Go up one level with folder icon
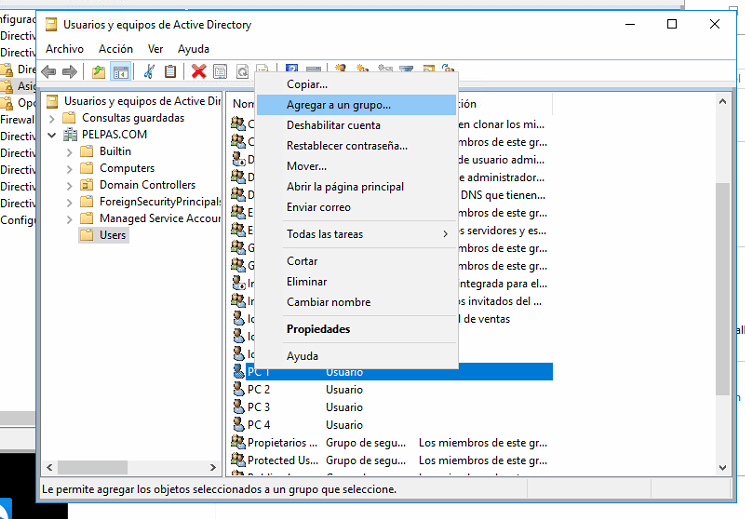745x519 pixels. [x=98, y=71]
